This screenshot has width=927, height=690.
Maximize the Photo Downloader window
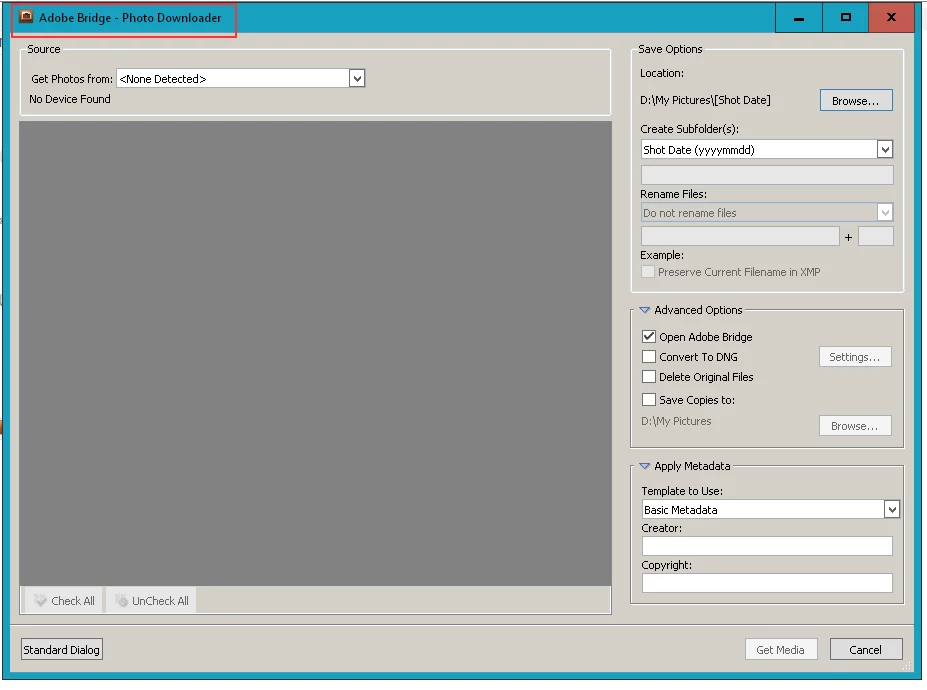coord(845,18)
